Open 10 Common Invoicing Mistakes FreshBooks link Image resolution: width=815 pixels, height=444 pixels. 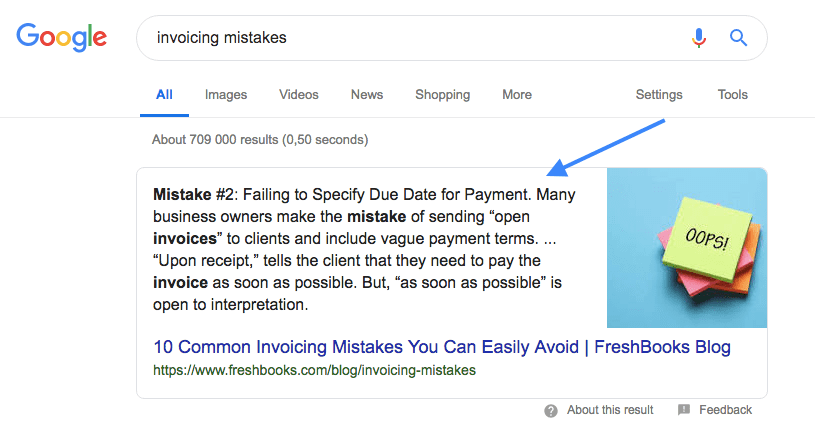pyautogui.click(x=442, y=347)
